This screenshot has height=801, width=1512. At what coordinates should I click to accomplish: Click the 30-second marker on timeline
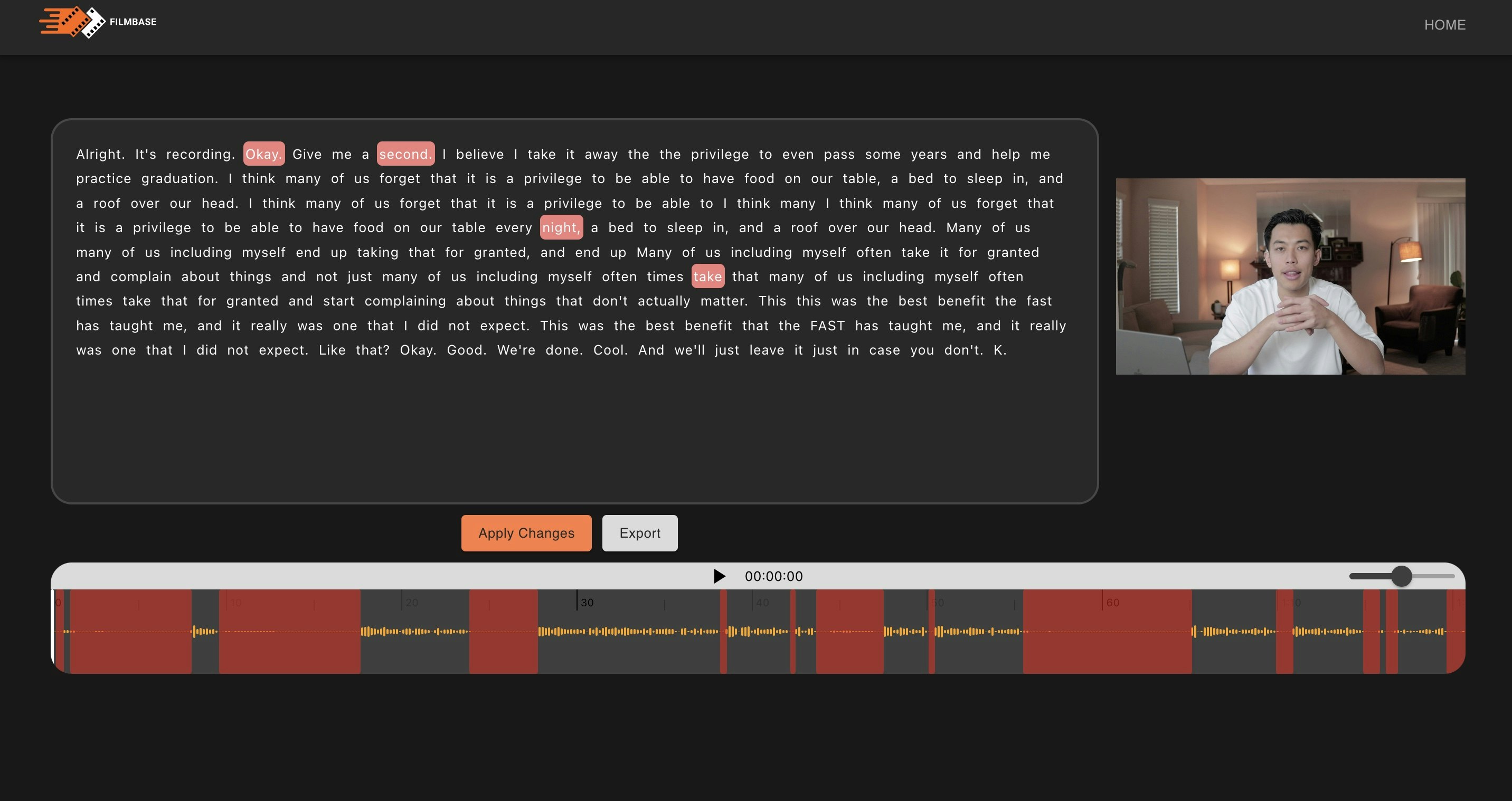coord(587,603)
